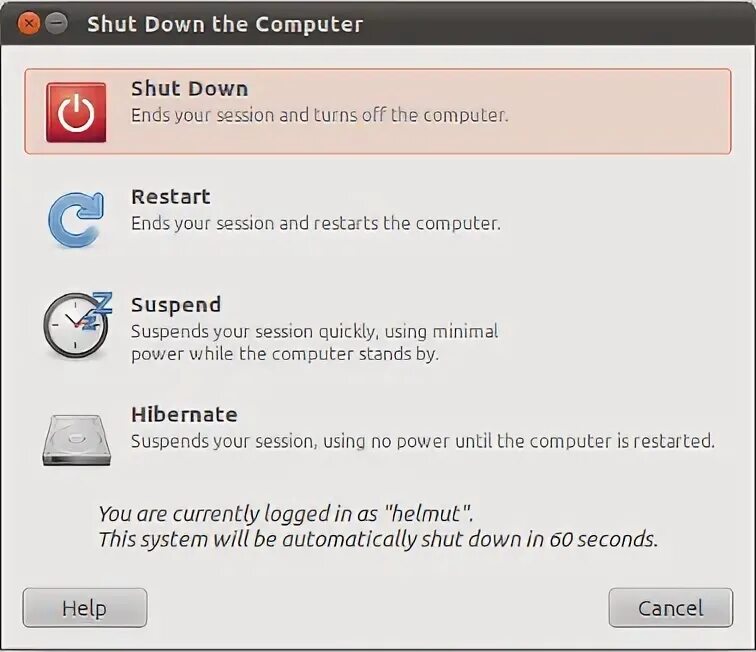Close the dialog with the orange X

click(29, 23)
